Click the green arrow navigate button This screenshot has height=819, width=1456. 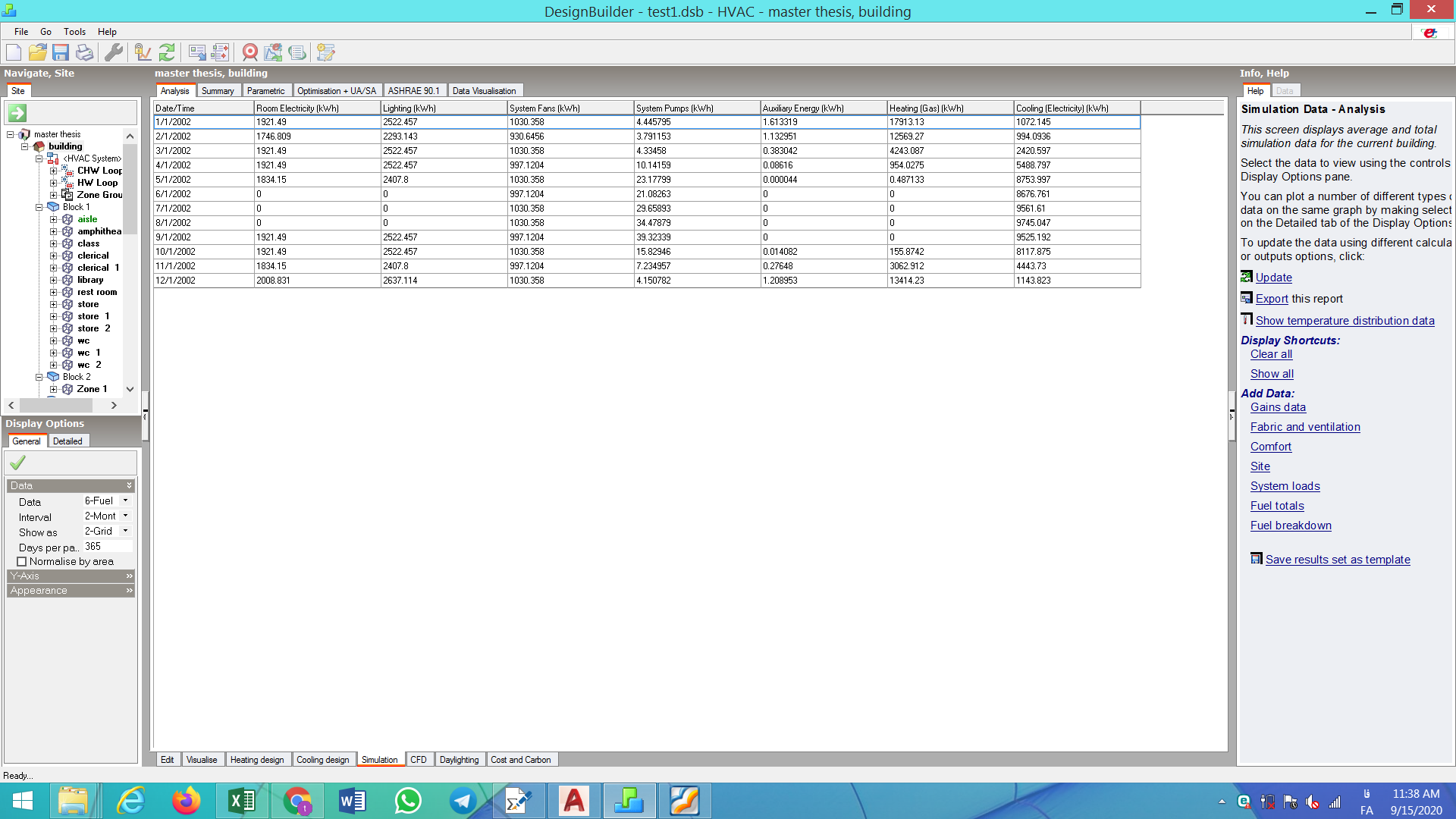pos(17,113)
